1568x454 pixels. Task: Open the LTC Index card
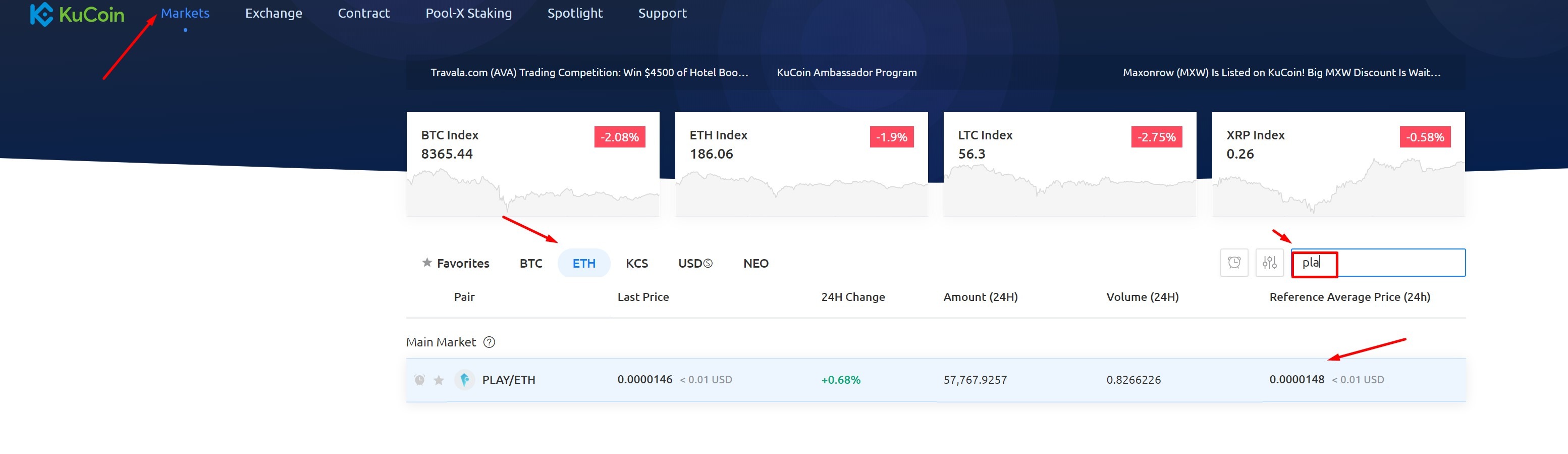coord(1069,164)
